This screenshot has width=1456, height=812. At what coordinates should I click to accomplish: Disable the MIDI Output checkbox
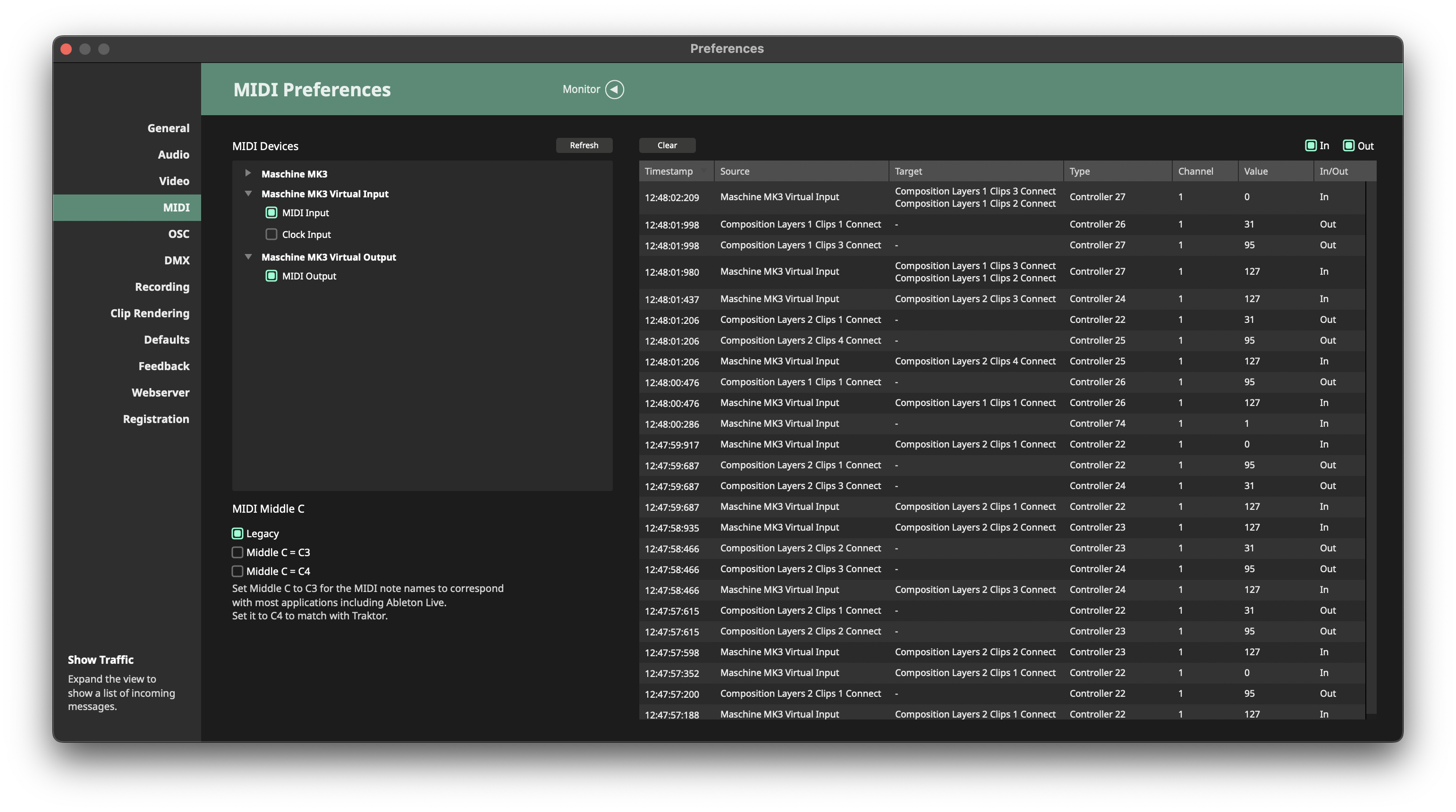271,276
